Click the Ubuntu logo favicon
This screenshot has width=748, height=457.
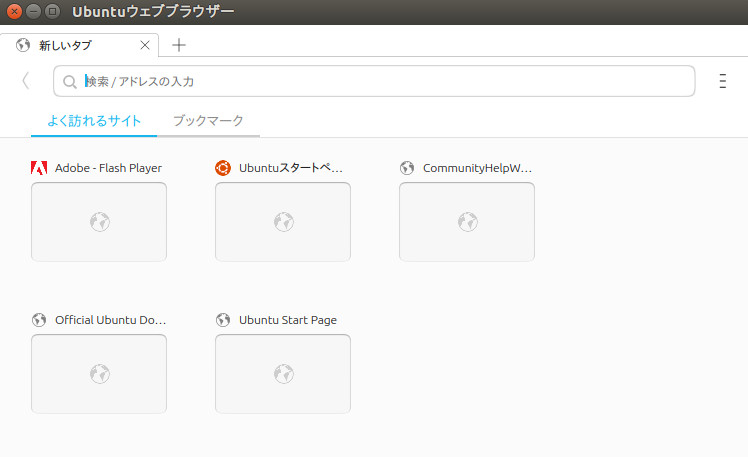[223, 168]
